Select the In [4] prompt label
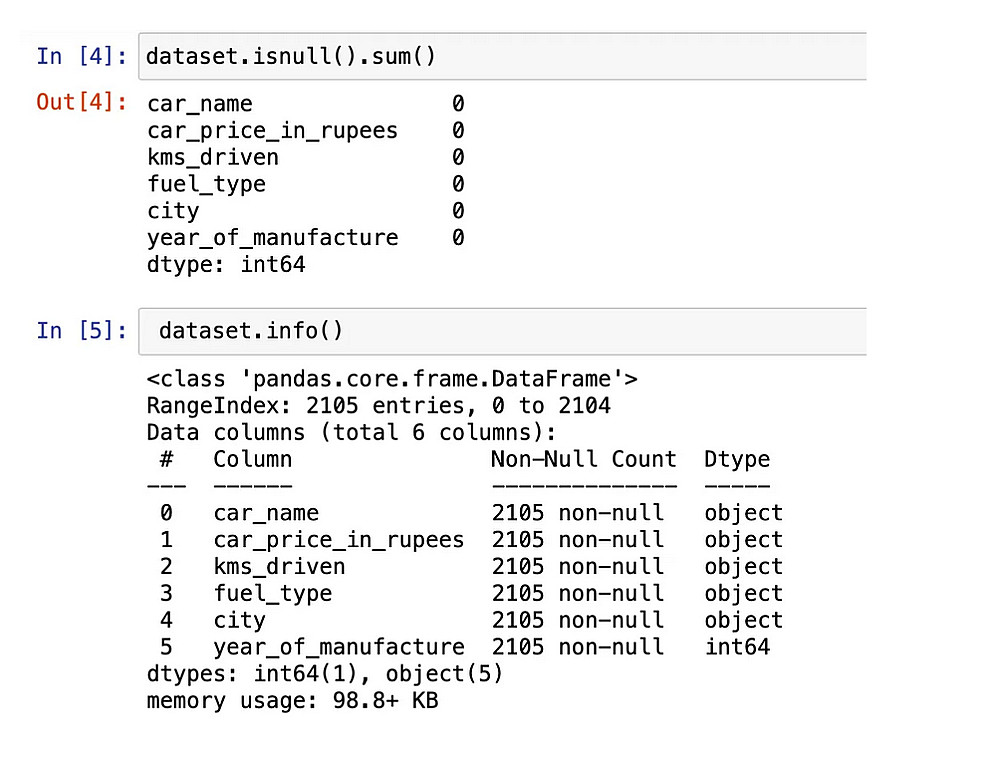 [x=81, y=56]
